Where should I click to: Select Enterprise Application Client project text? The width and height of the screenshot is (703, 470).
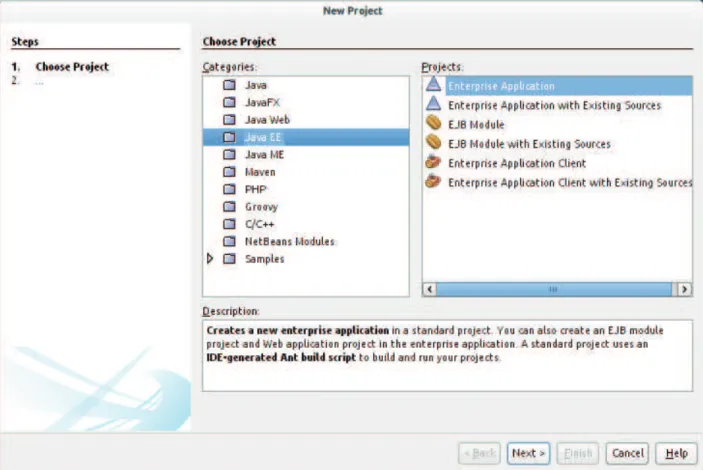[517, 163]
